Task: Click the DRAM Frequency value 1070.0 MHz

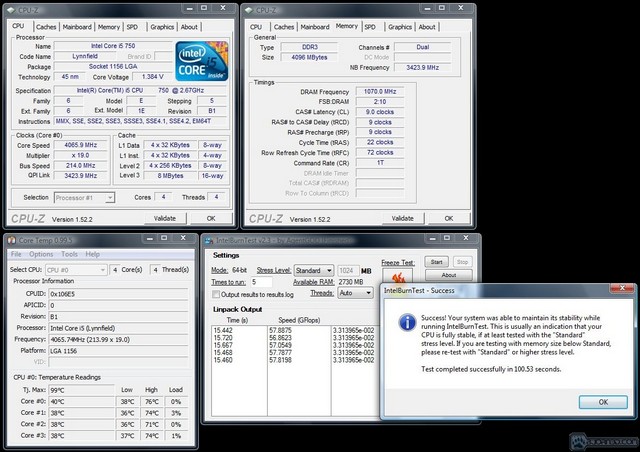Action: pos(380,91)
